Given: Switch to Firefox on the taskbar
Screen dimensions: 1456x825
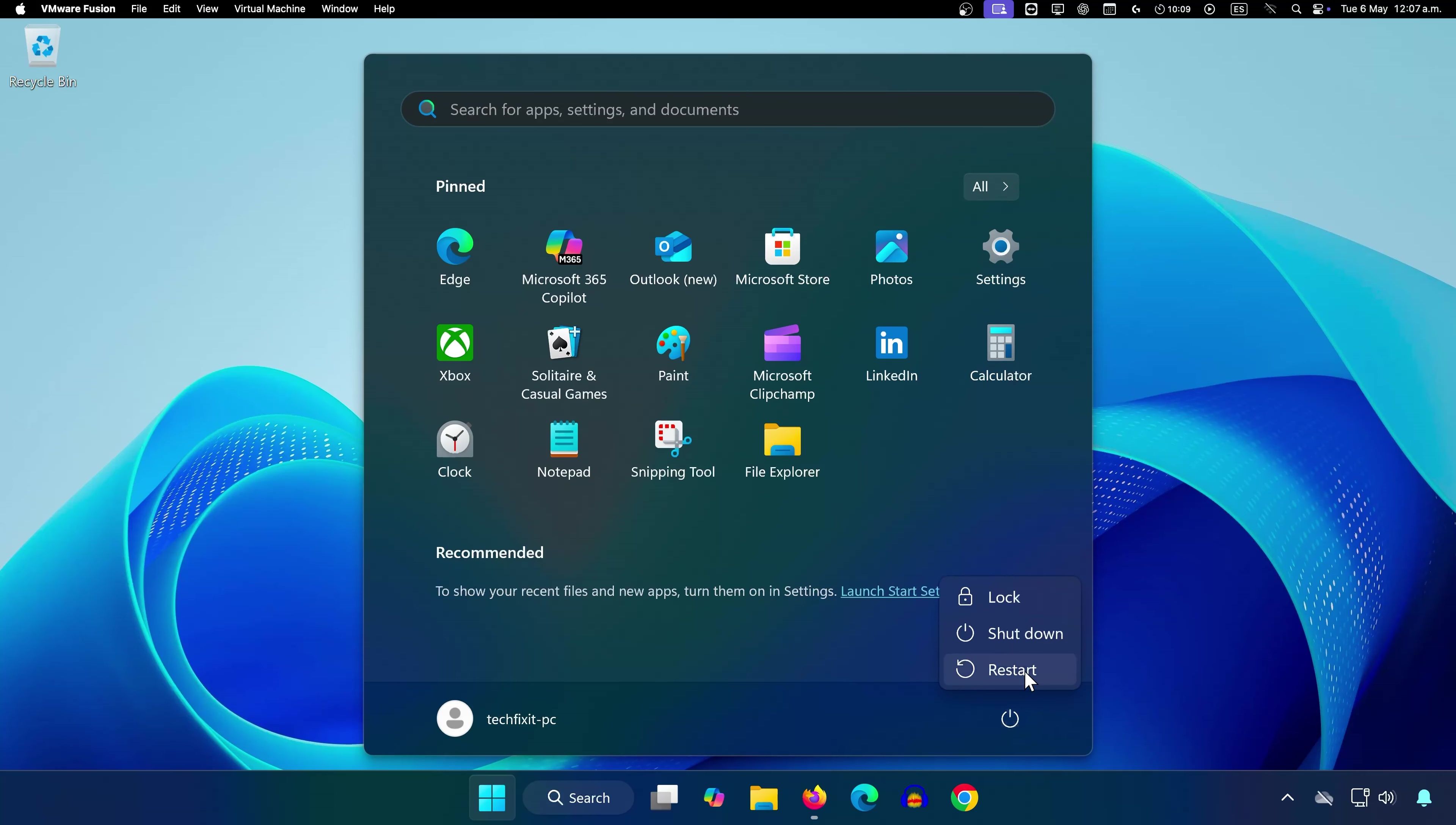Looking at the screenshot, I should 814,798.
